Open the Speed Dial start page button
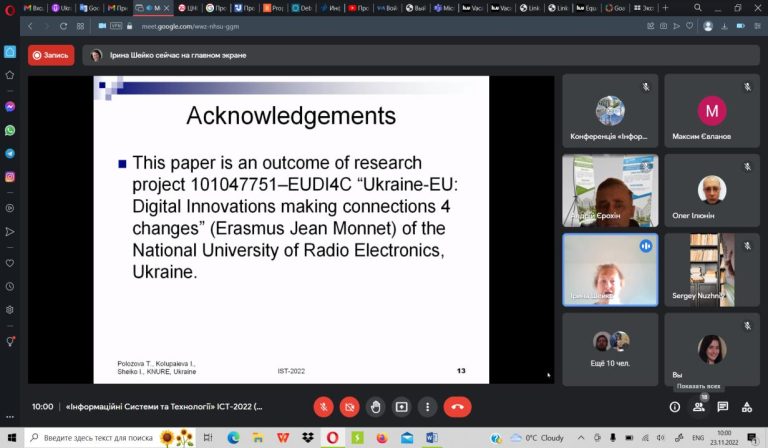This screenshot has height=448, width=768. 80,26
